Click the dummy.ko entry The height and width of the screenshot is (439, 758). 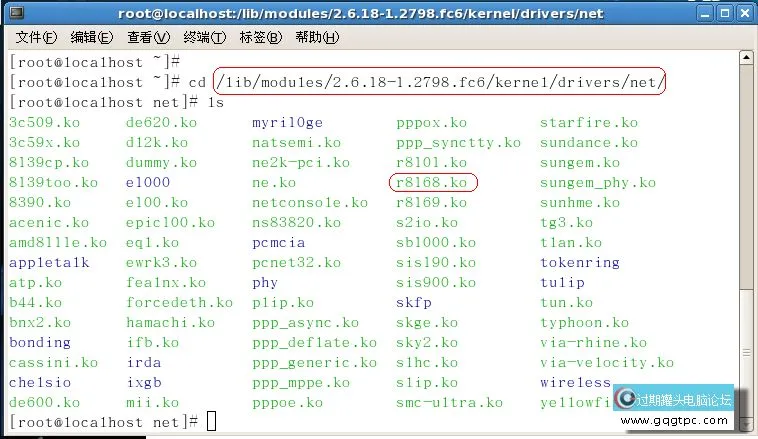click(x=161, y=162)
